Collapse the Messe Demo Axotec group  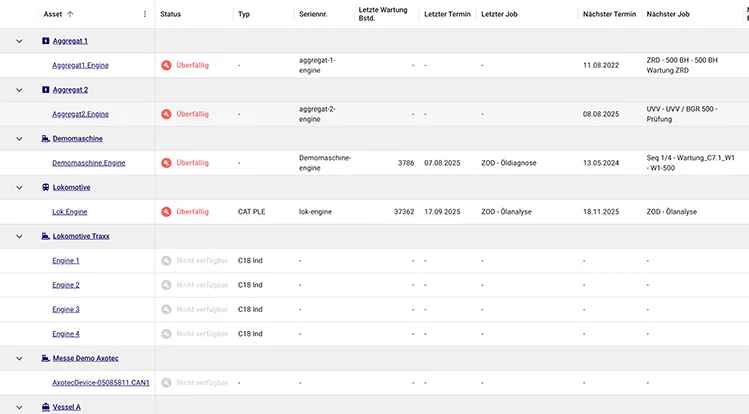19,358
